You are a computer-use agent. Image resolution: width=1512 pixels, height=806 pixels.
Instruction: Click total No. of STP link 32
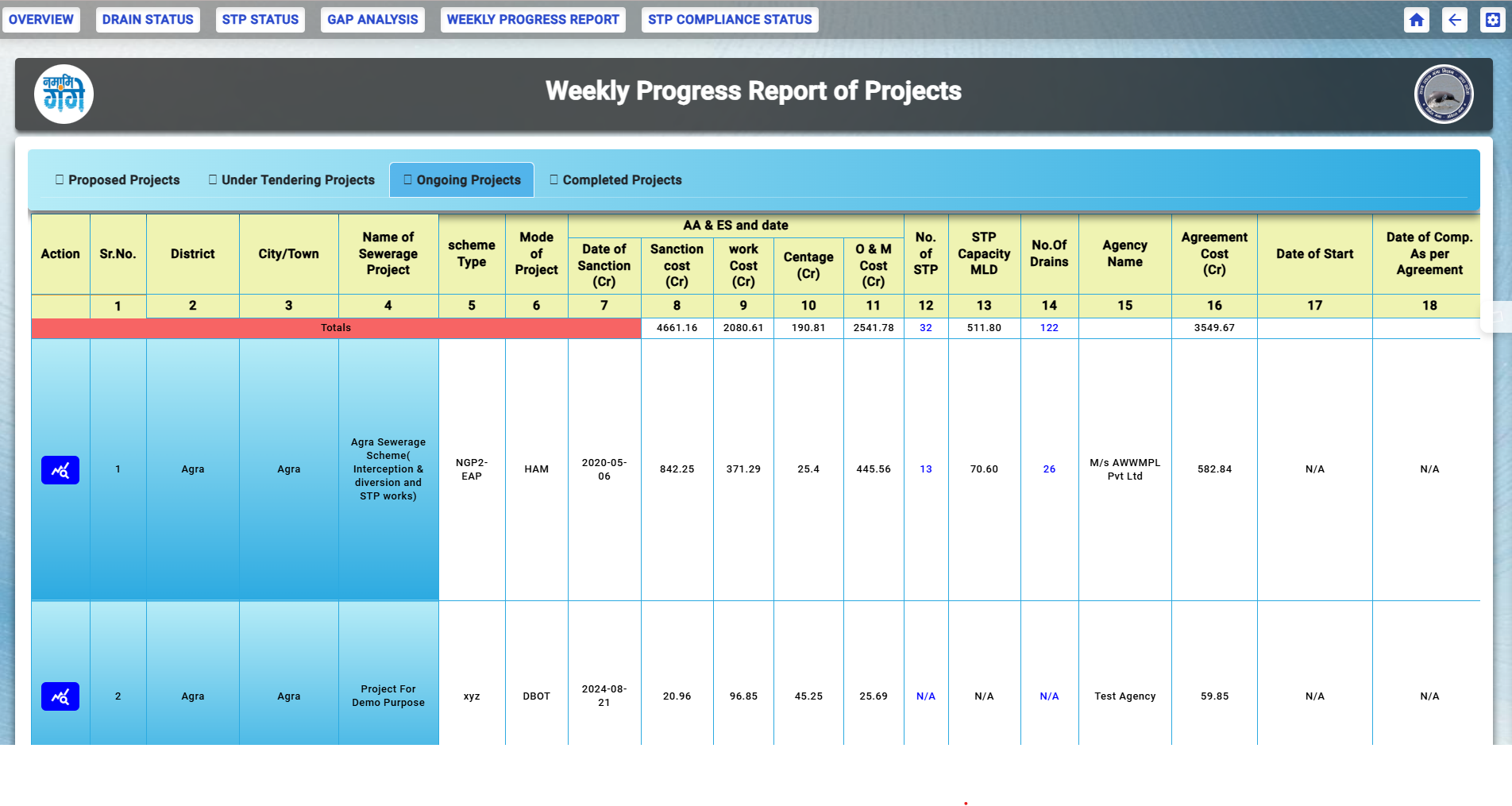point(926,328)
